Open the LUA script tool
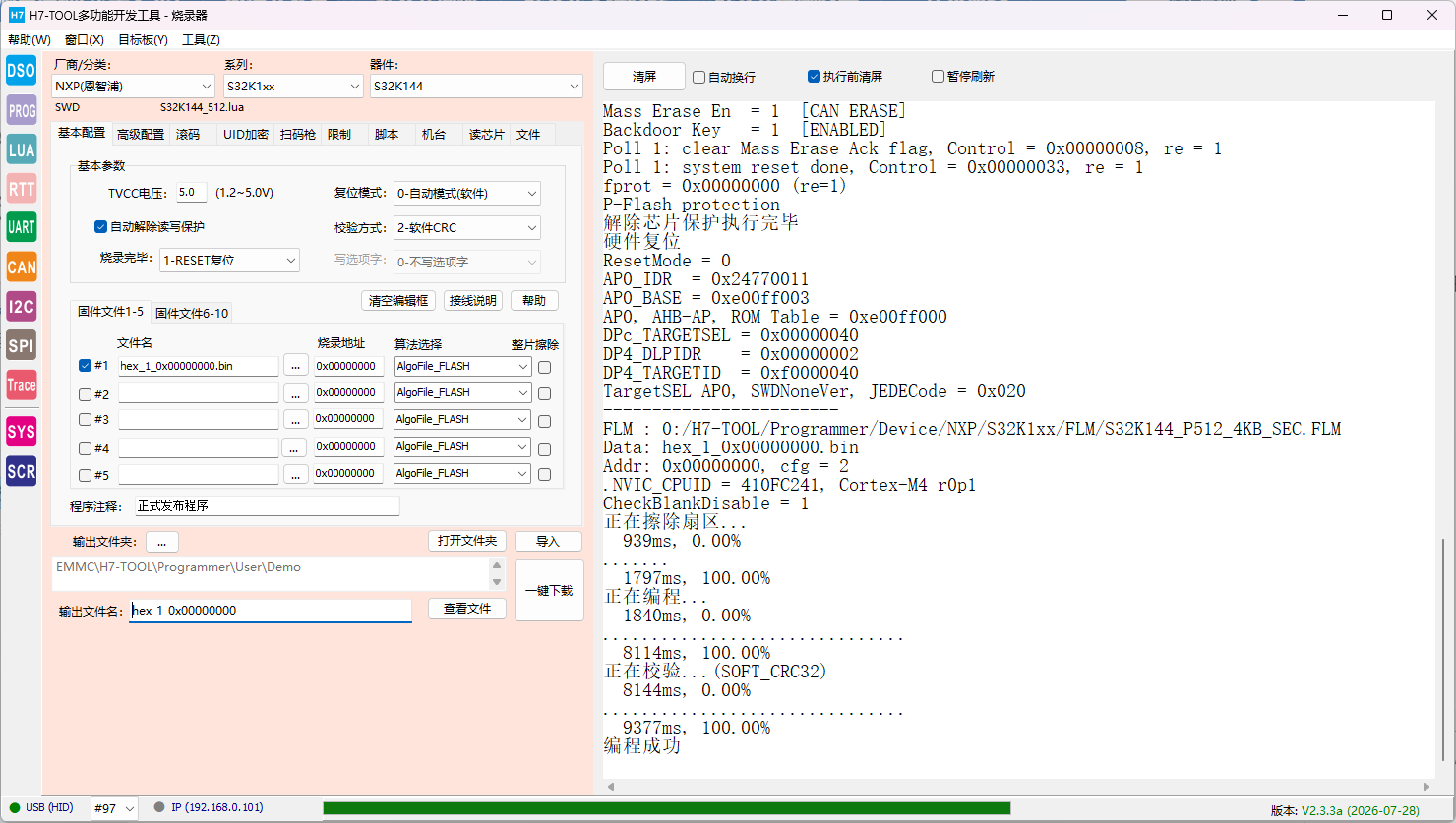 point(21,149)
